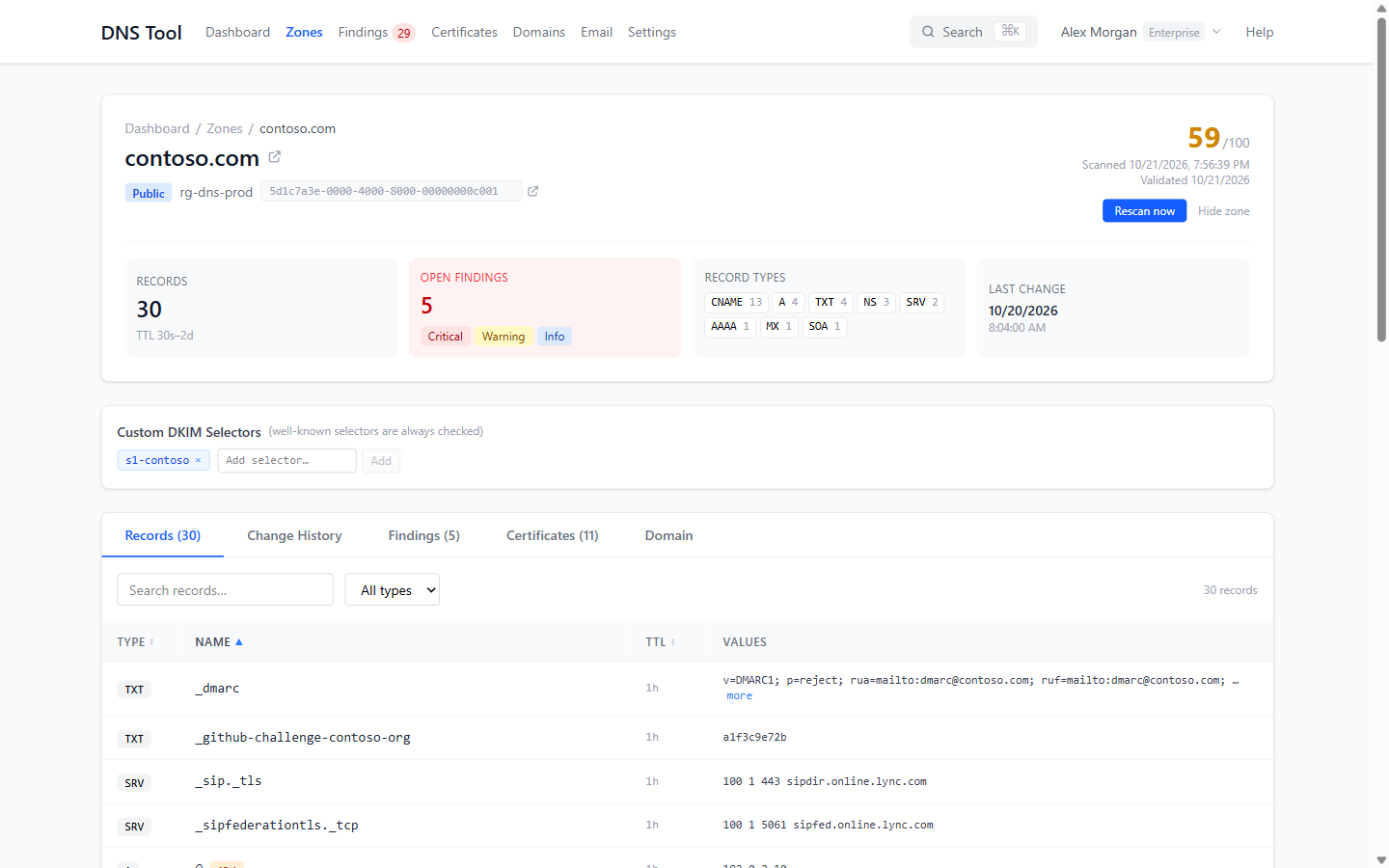Viewport: 1389px width, 868px height.
Task: Click the AAAA 1 record type chip
Action: [x=730, y=326]
